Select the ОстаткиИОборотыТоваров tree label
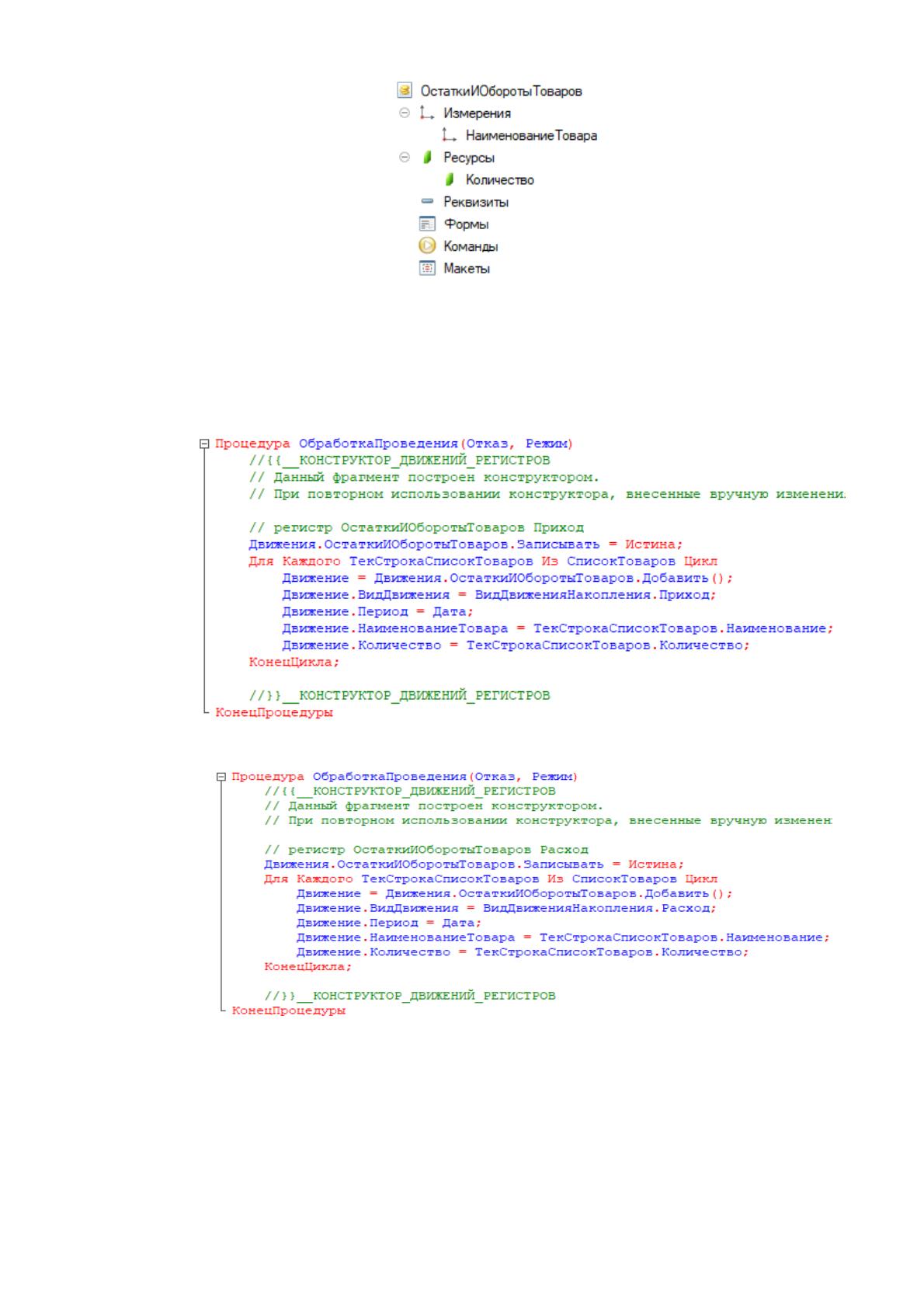The width and height of the screenshot is (924, 1308). coord(501,92)
